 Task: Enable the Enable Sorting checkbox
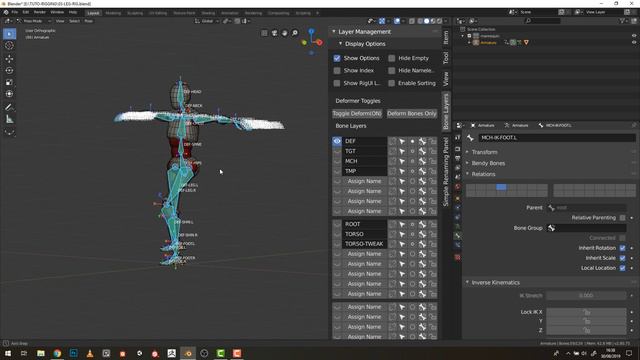click(391, 83)
